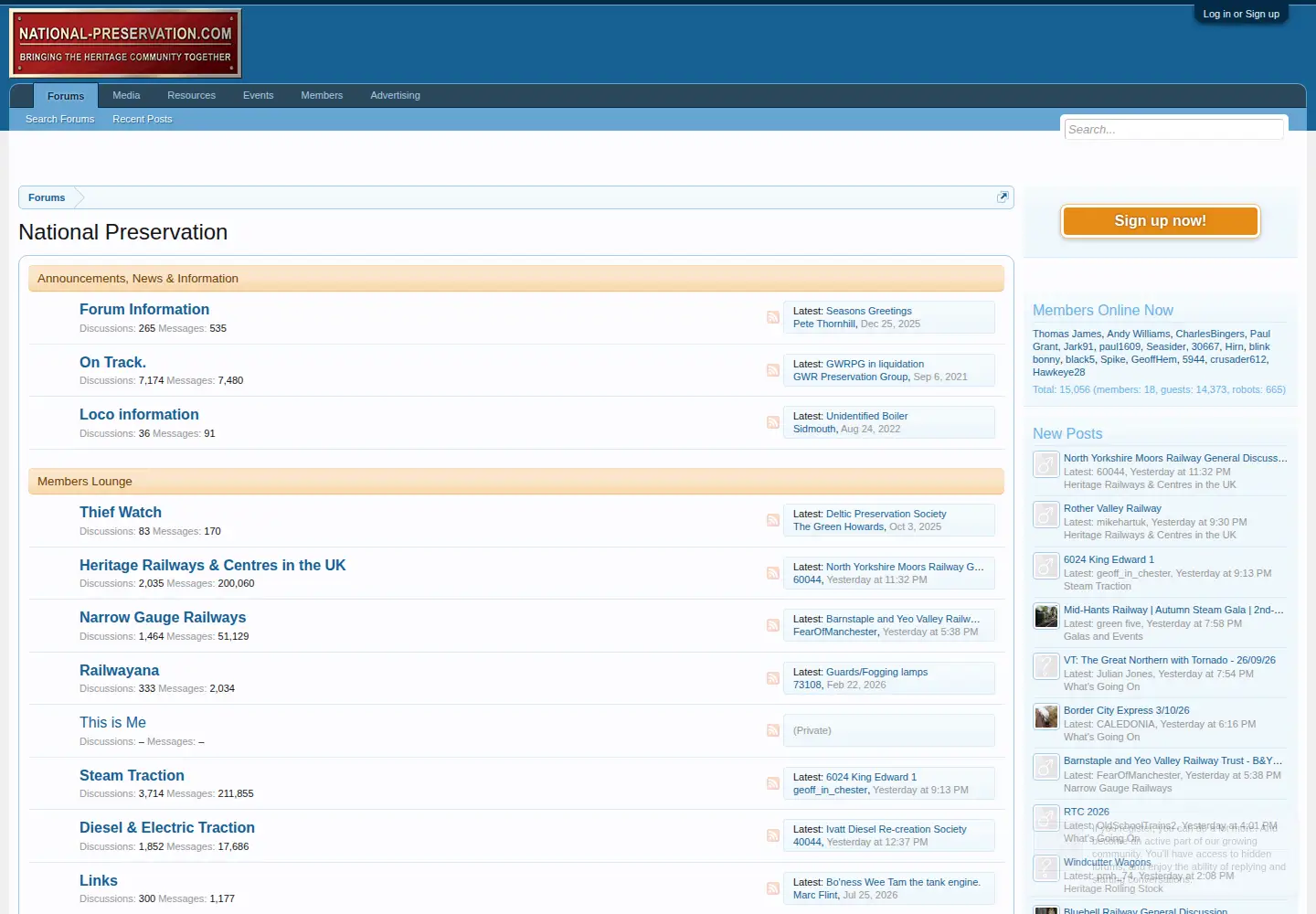The image size is (1316, 914).
Task: Open Announcements, News & Information category
Action: 138,279
